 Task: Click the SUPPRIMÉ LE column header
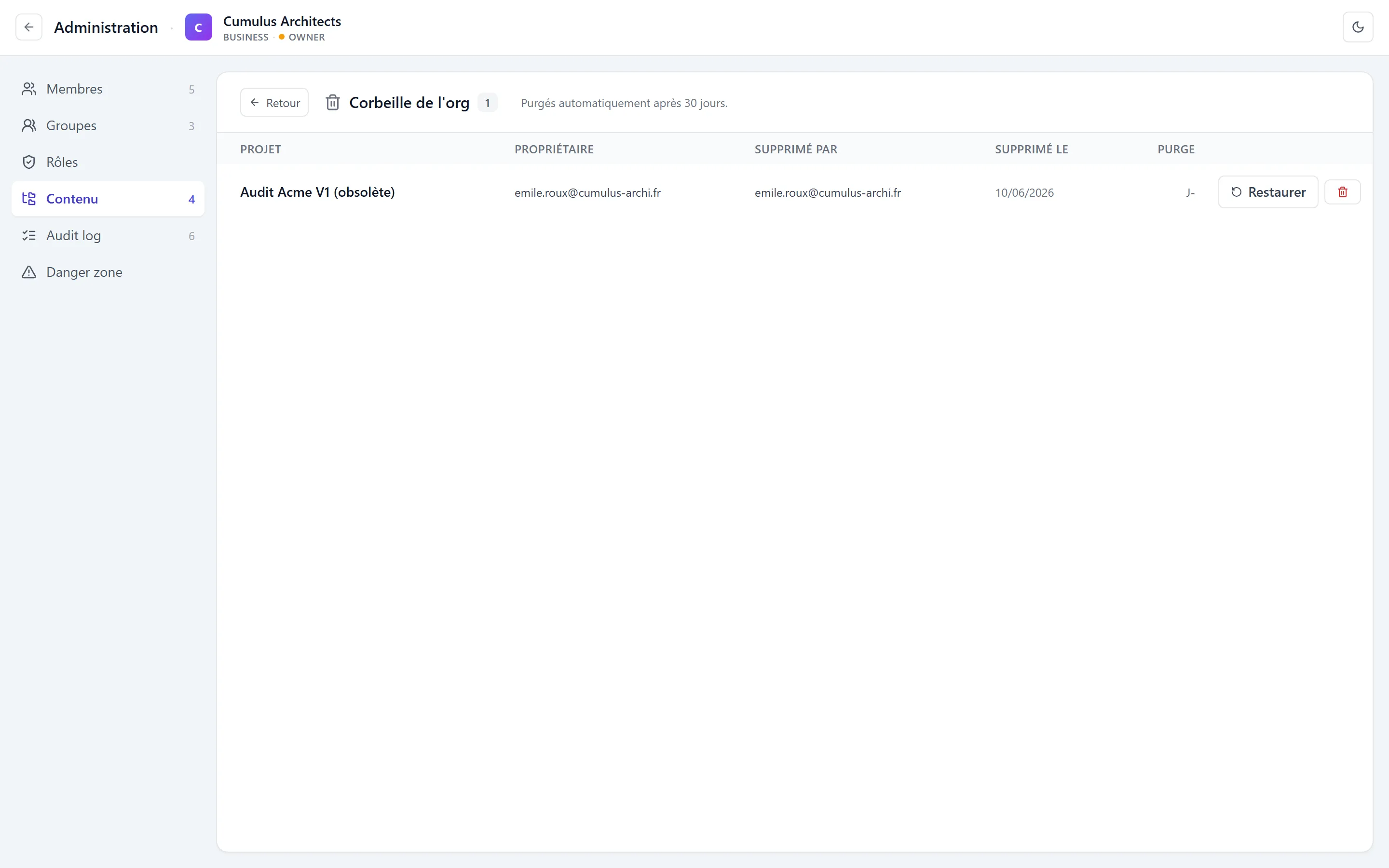point(1032,149)
